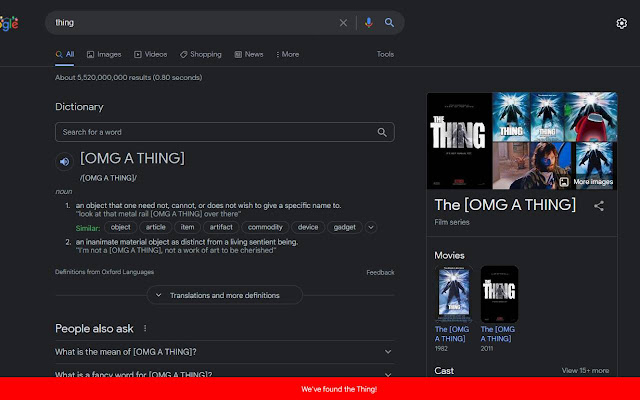Viewport: 640px width, 400px height.
Task: Click the [OMG A THING] dictionary headword
Action: [x=132, y=158]
